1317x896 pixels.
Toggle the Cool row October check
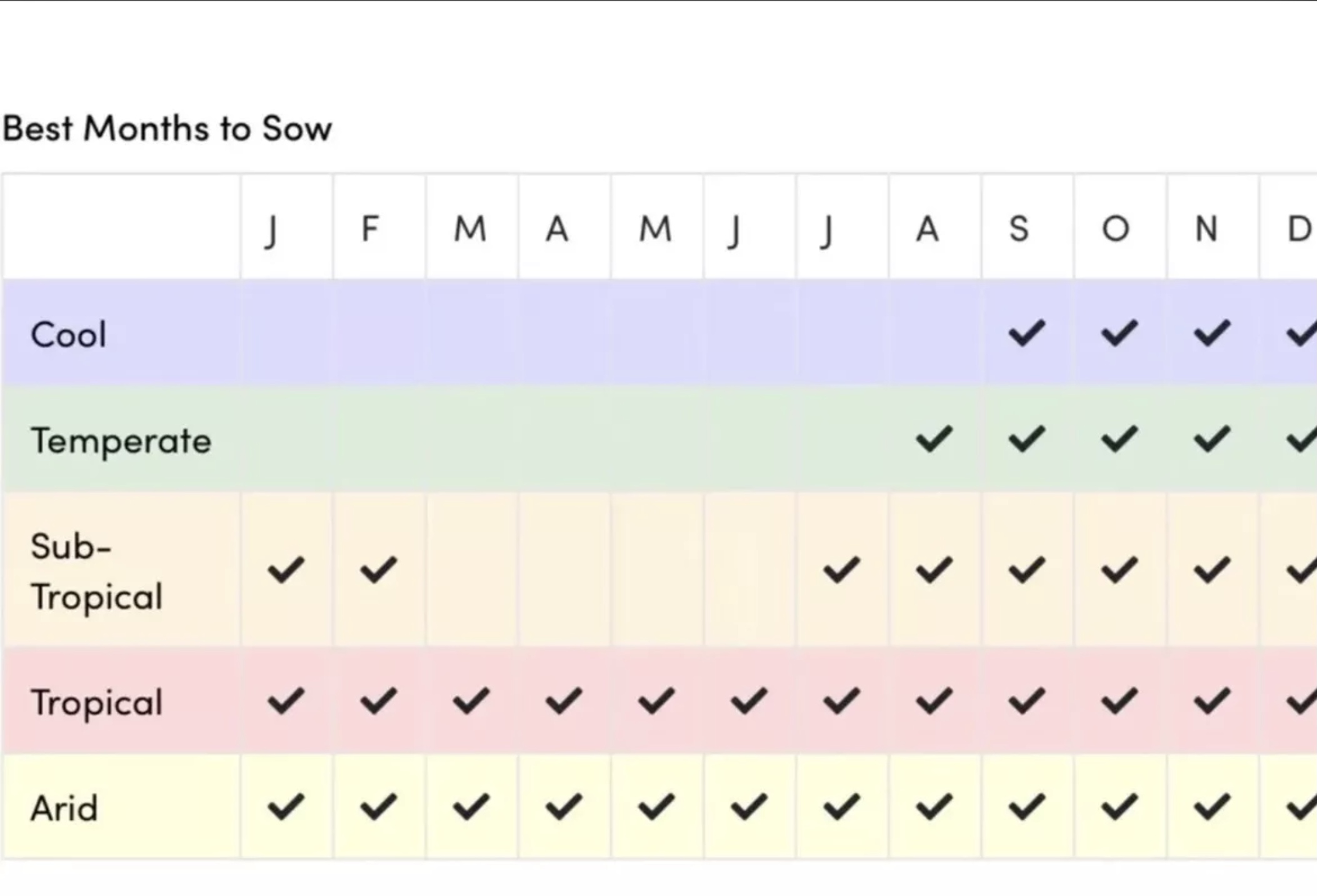click(x=1119, y=332)
